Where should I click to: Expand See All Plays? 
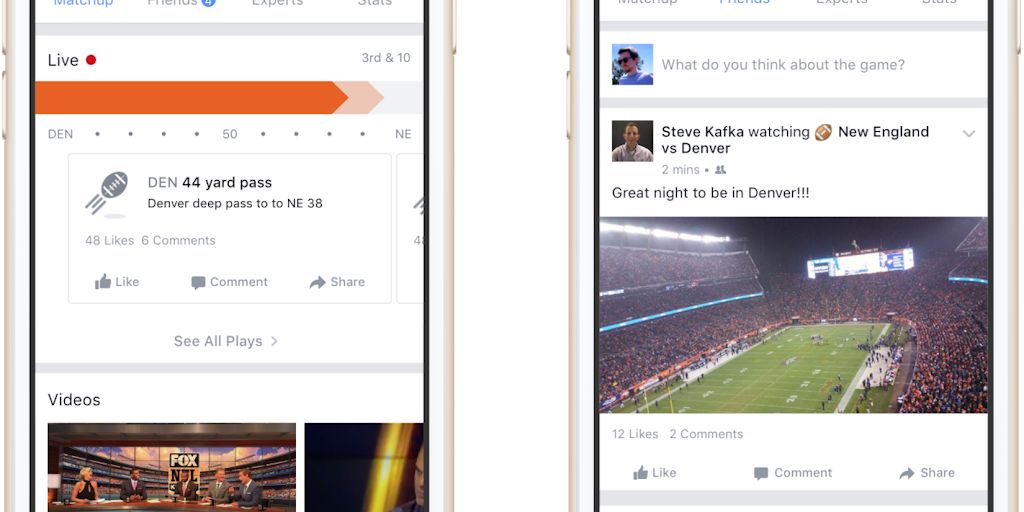click(x=226, y=341)
